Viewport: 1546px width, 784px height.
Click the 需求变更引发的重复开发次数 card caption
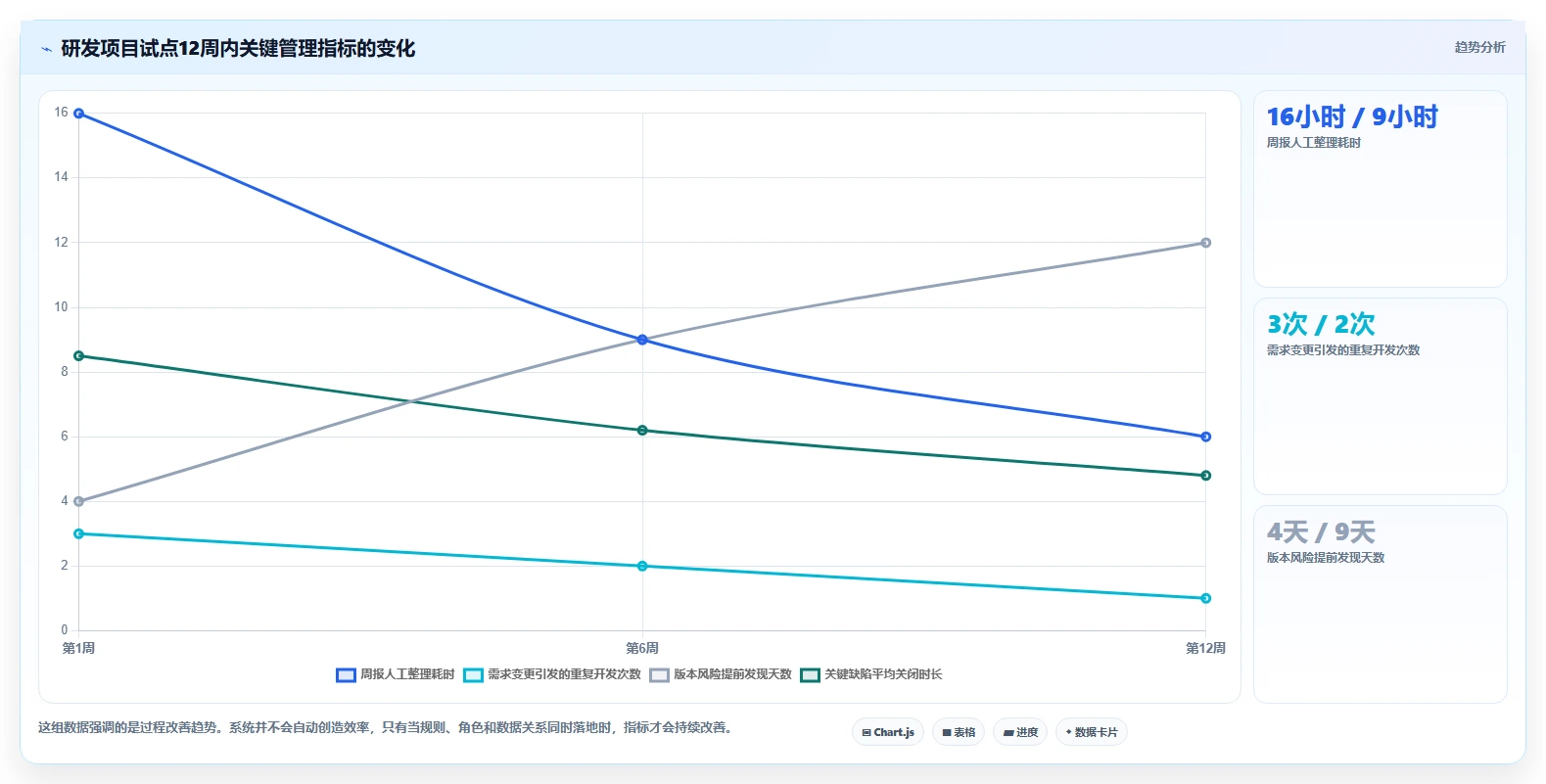point(1342,350)
